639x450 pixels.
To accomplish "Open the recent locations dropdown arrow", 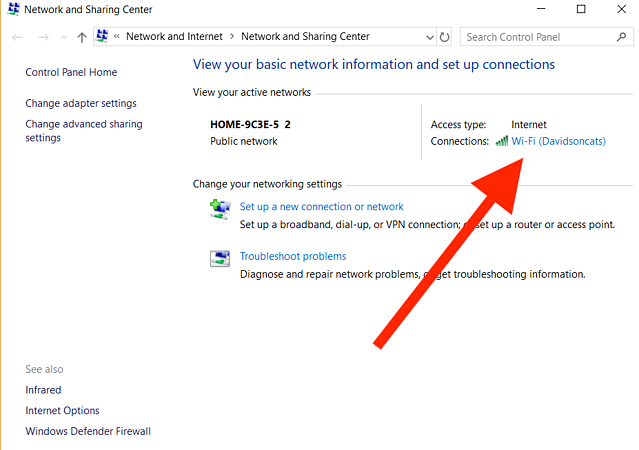I will tap(64, 37).
